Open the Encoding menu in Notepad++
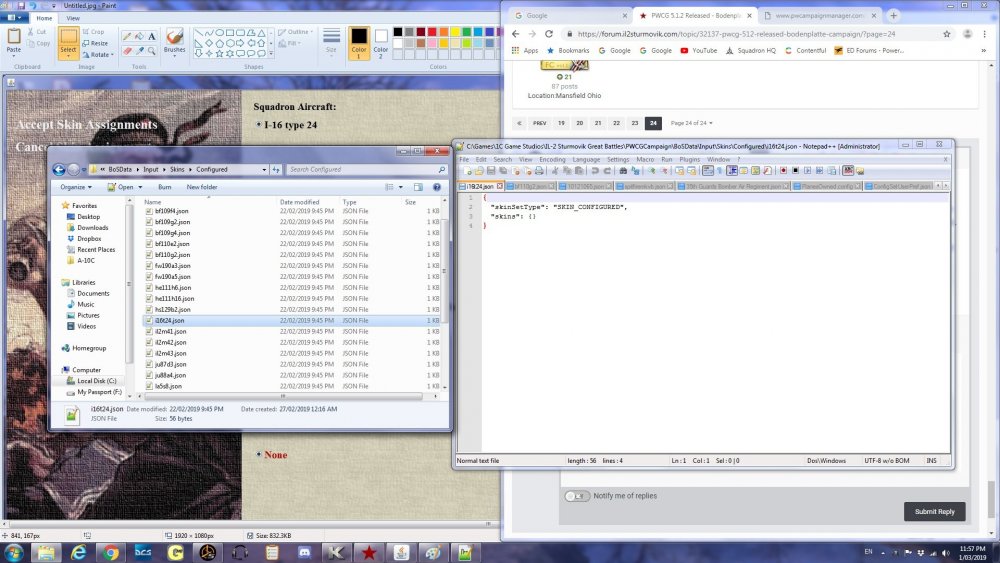Image resolution: width=1000 pixels, height=563 pixels. click(552, 159)
